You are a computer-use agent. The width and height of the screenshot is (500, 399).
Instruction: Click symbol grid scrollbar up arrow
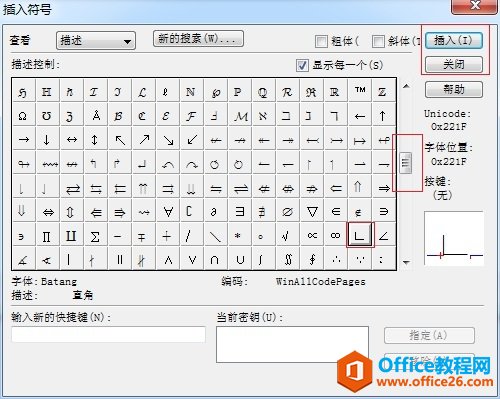tap(406, 86)
